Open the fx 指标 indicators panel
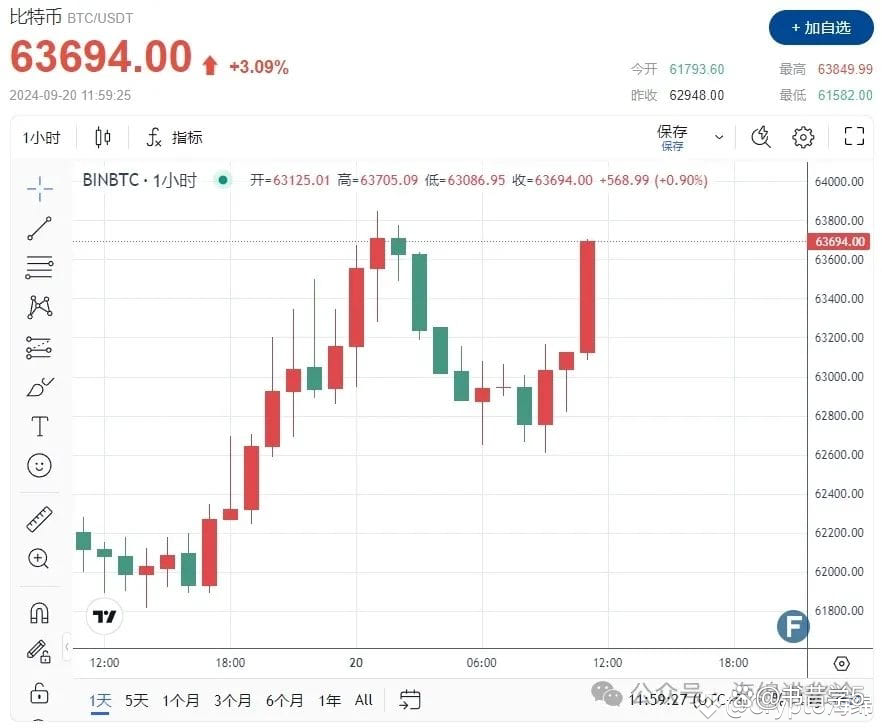882x728 pixels. click(175, 137)
